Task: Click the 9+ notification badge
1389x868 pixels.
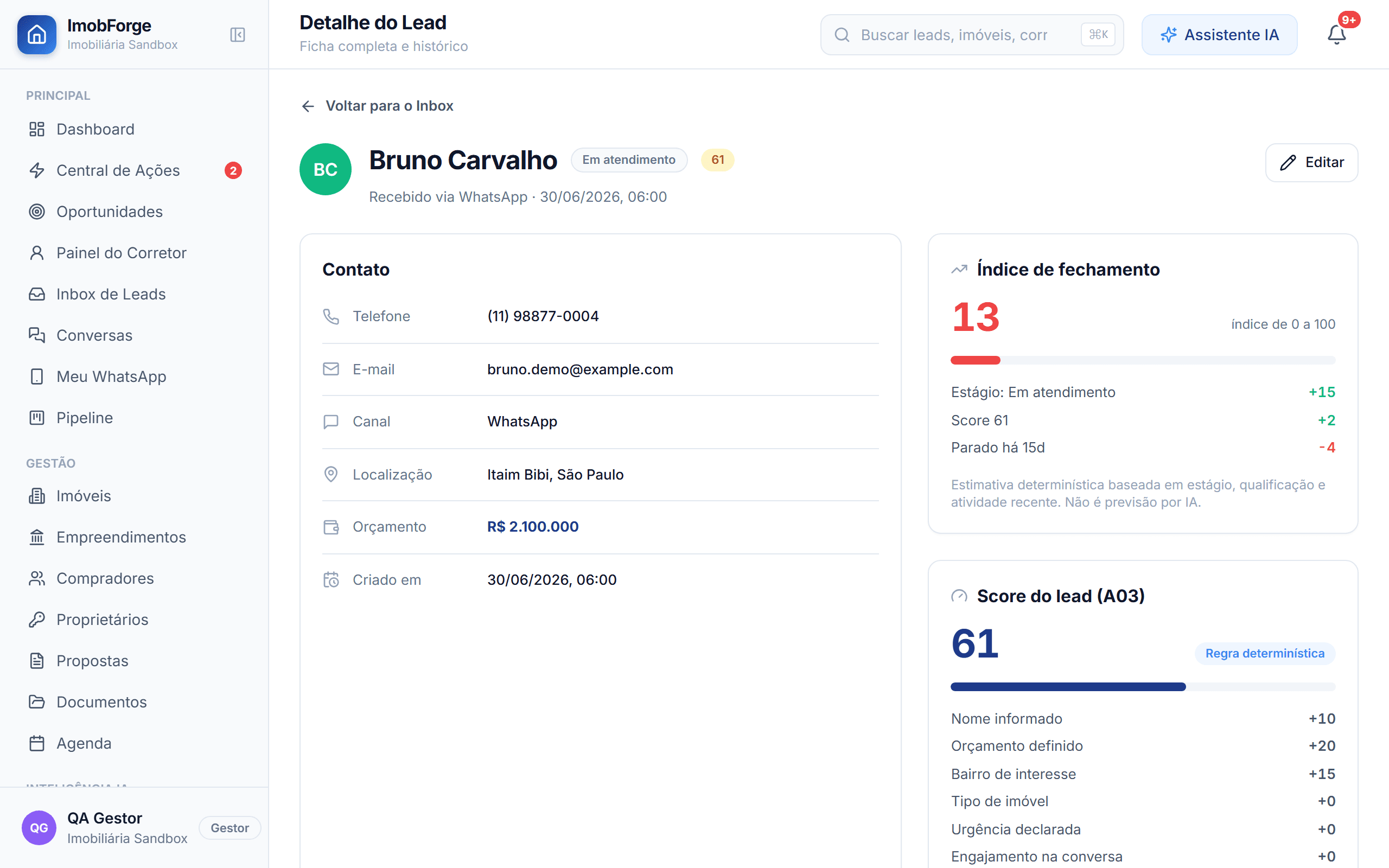Action: [1349, 20]
